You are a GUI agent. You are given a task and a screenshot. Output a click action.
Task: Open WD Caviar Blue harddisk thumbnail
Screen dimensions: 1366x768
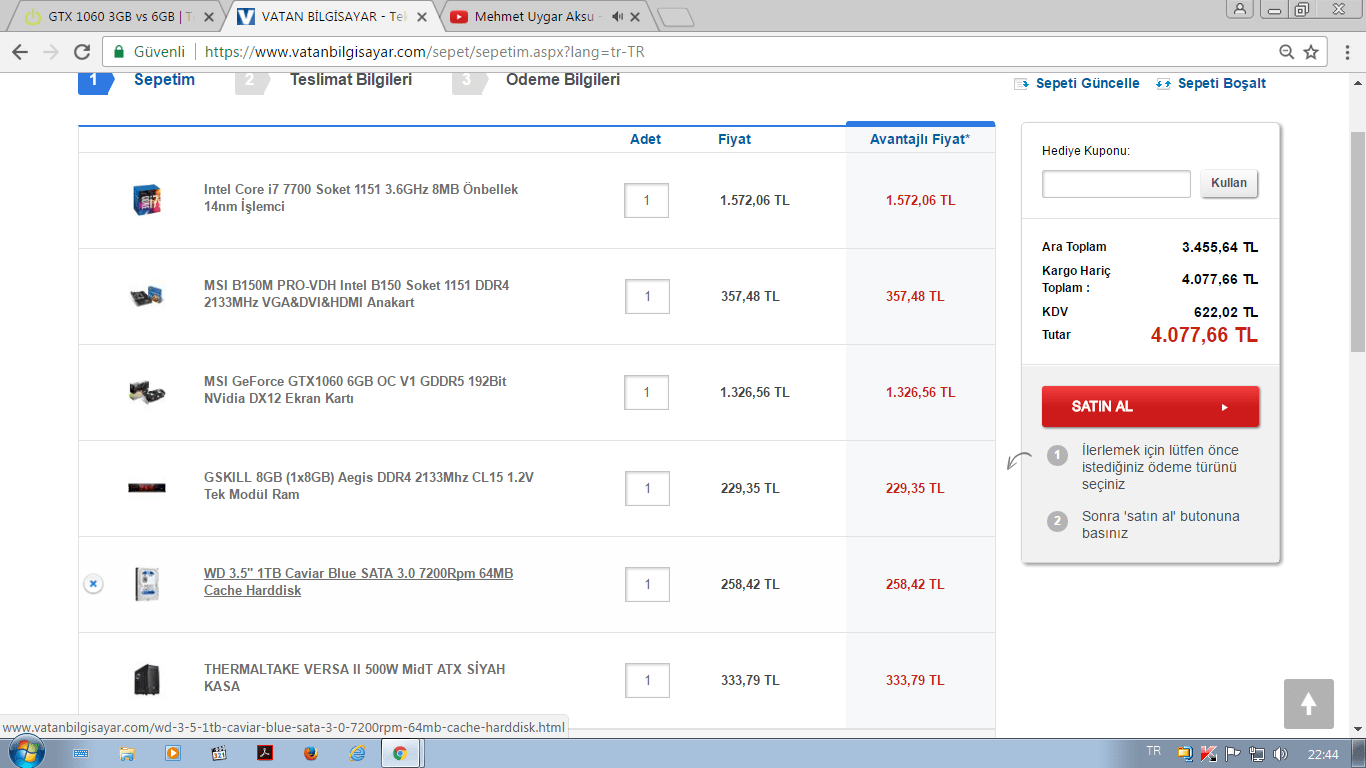[x=147, y=584]
